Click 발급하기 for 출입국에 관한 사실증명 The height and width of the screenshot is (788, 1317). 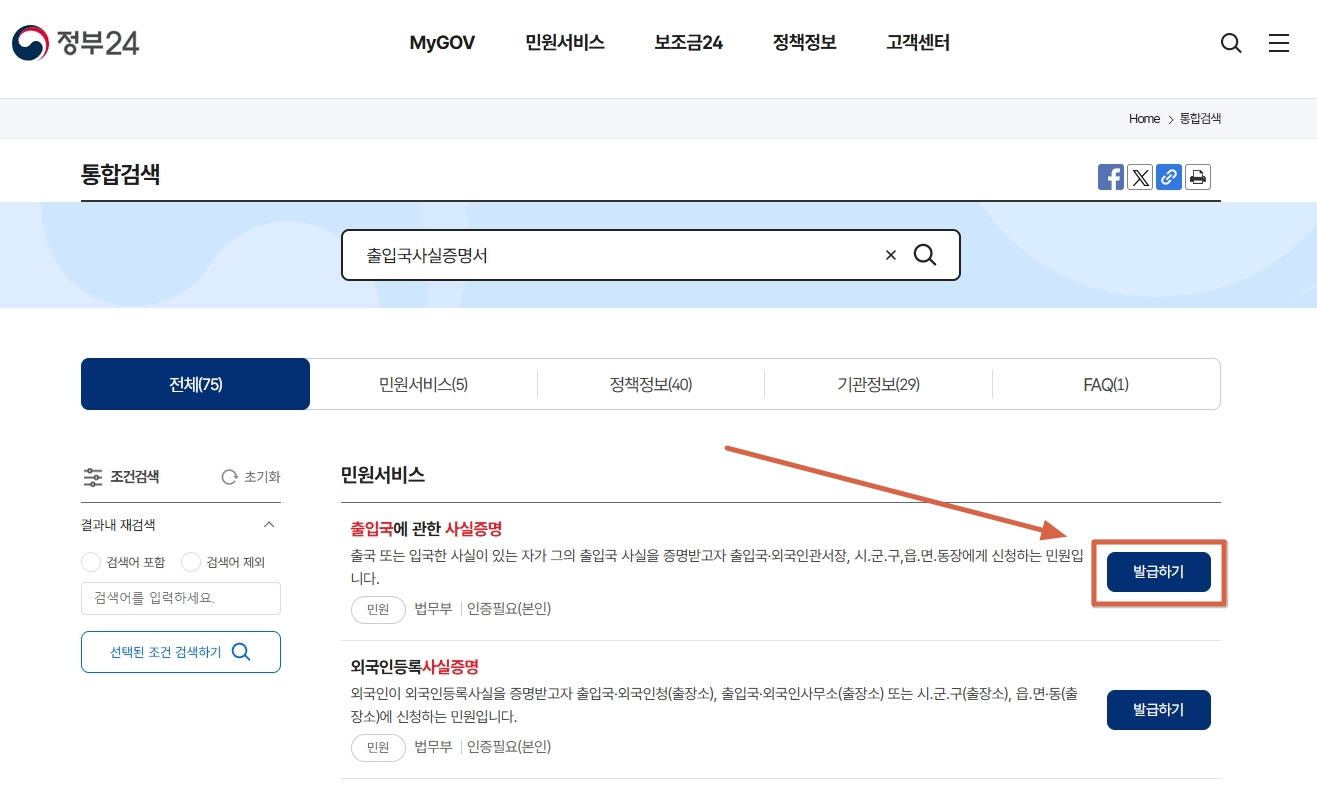[1159, 572]
